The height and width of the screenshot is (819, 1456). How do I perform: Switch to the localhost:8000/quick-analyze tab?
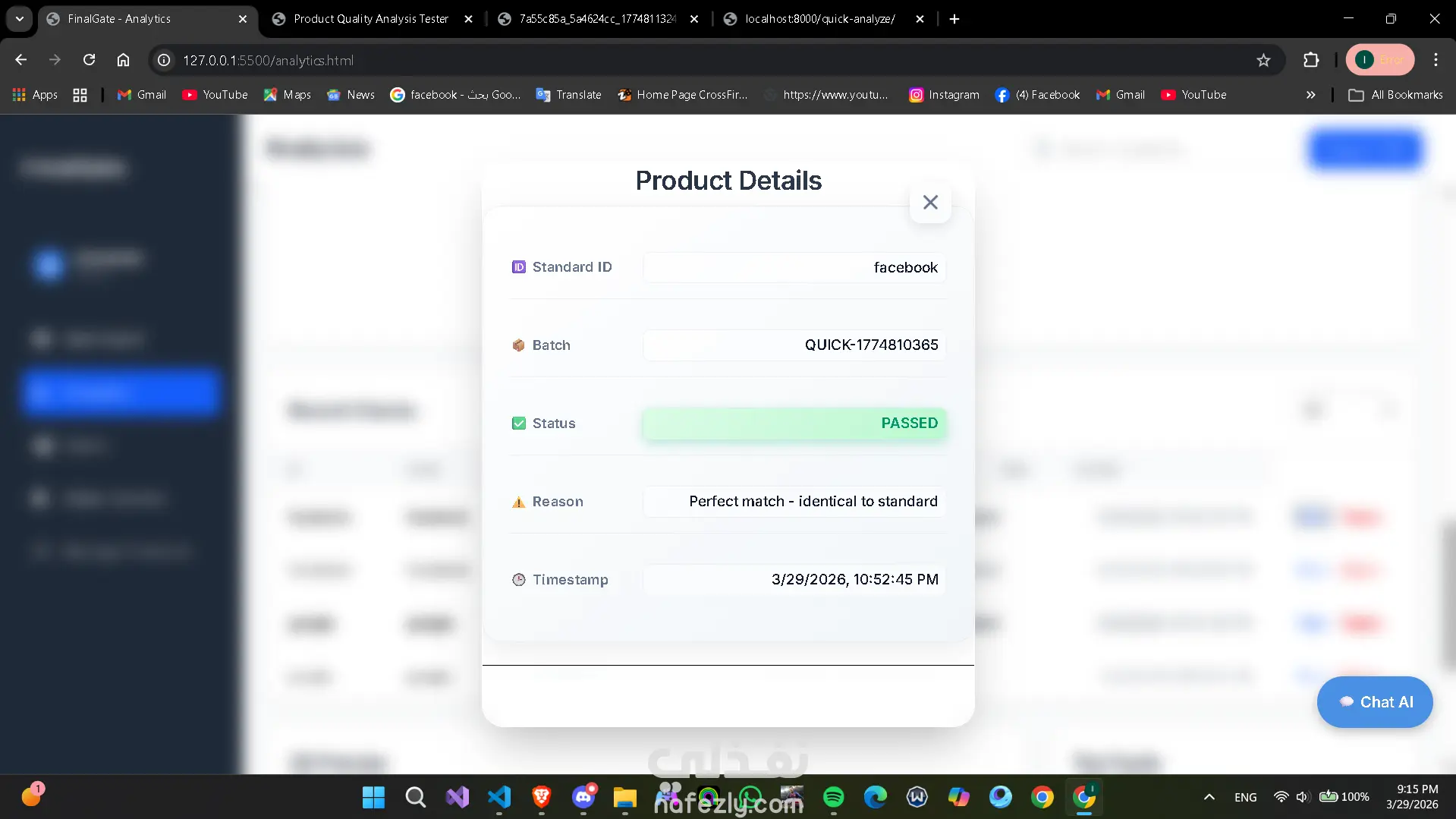point(819,19)
